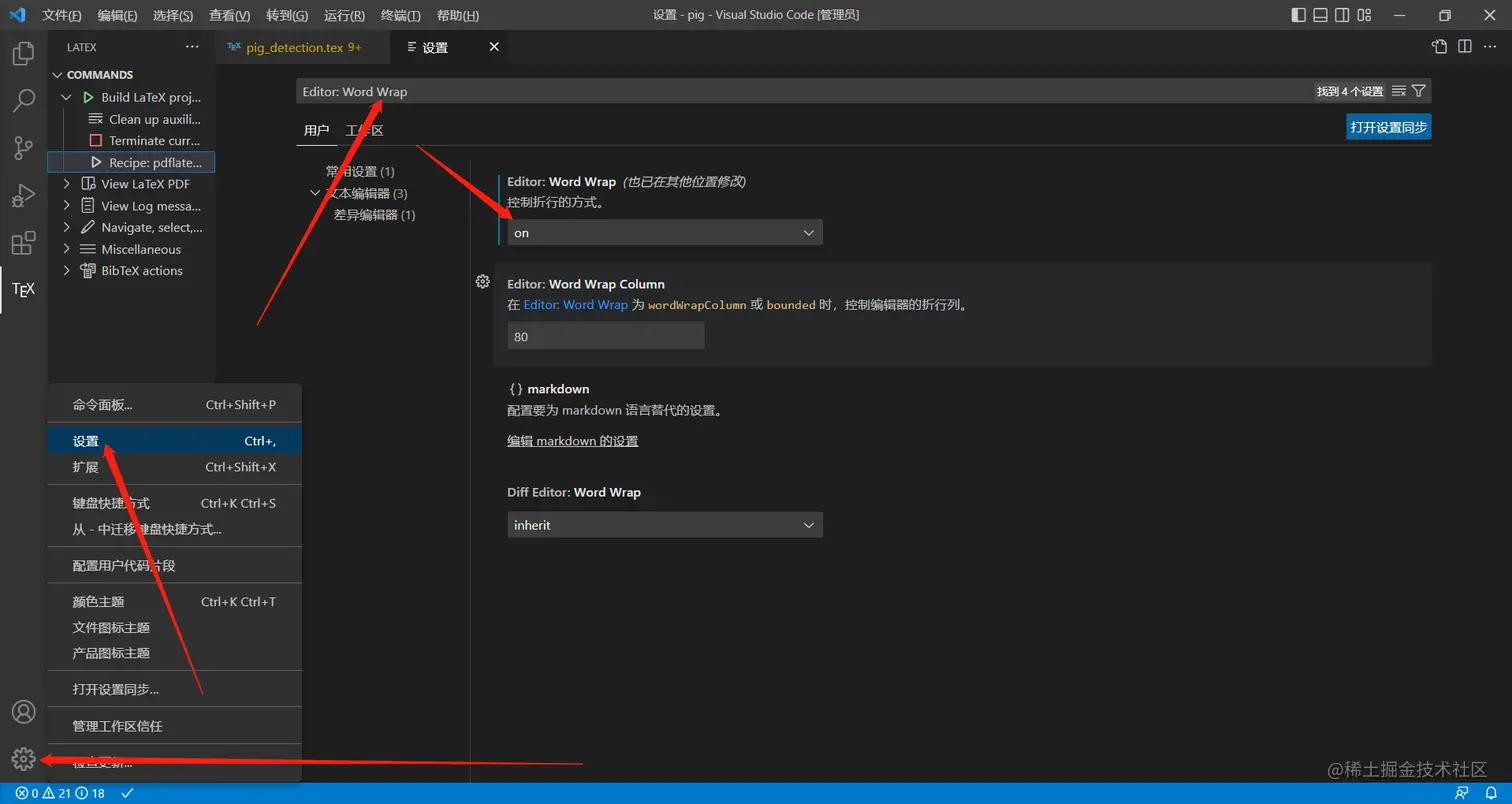Choose 扩展 from the manage menu

(174, 467)
